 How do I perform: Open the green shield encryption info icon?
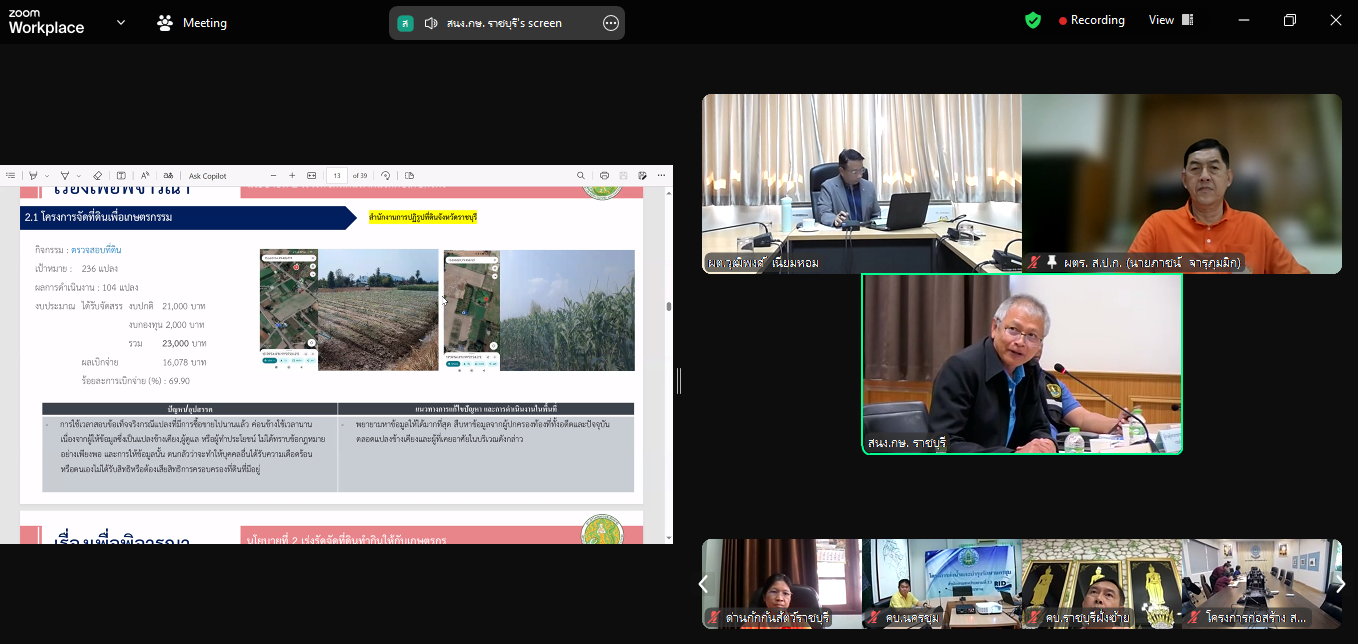(1033, 20)
